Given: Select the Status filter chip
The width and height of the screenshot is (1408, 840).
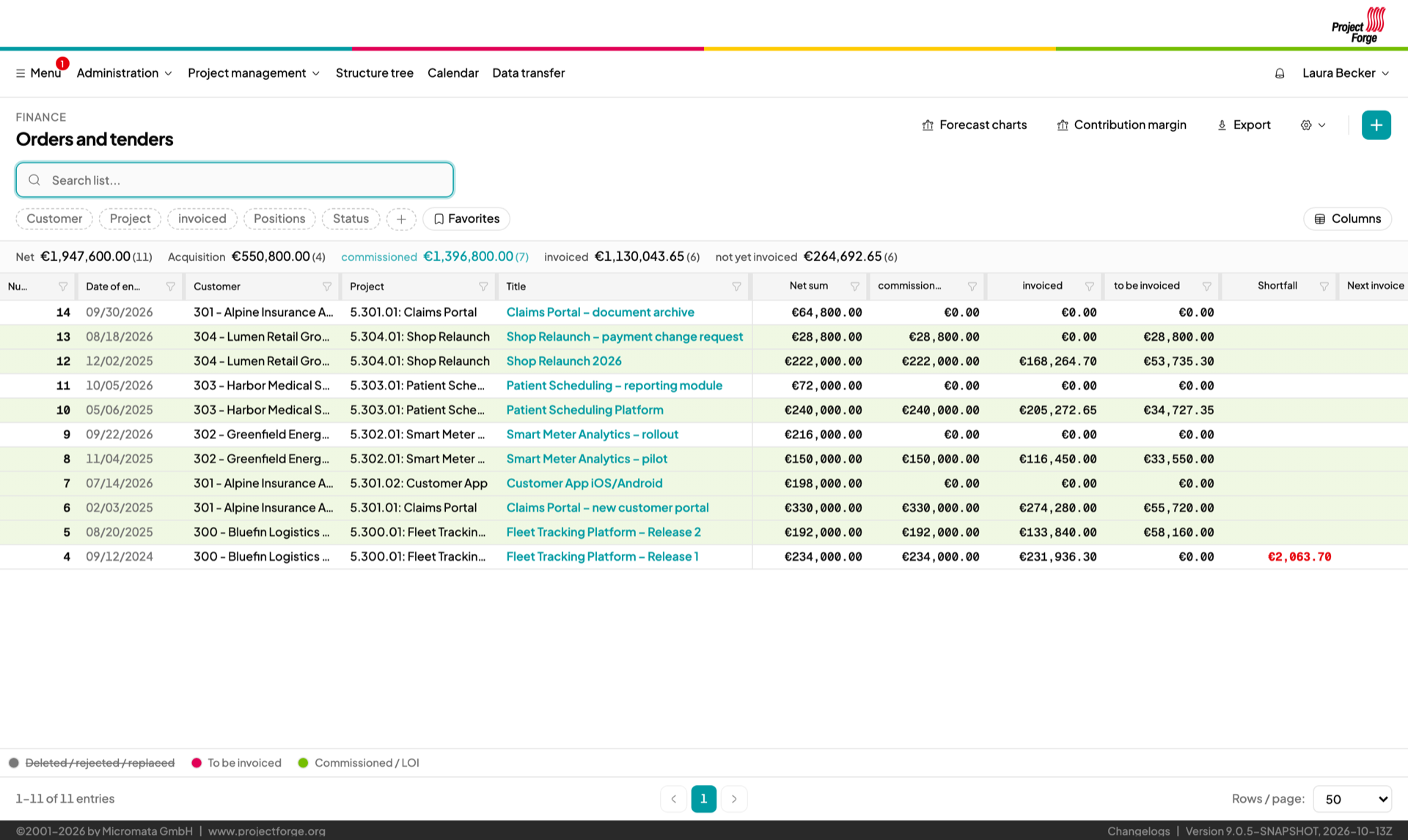Looking at the screenshot, I should (x=351, y=219).
